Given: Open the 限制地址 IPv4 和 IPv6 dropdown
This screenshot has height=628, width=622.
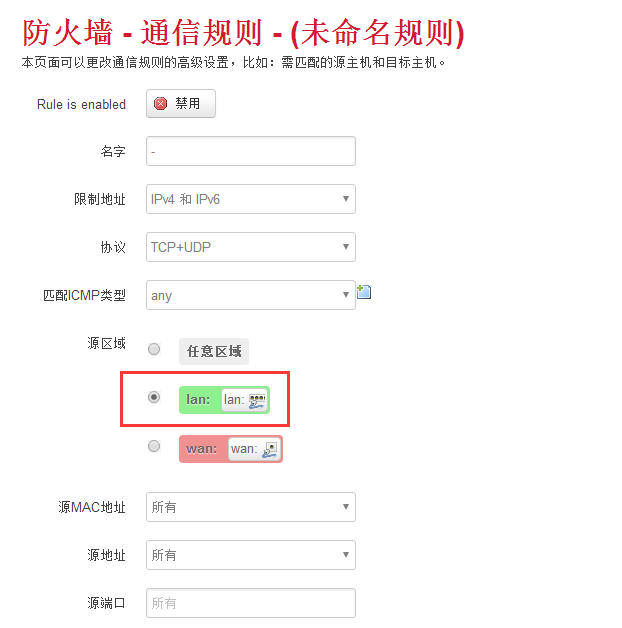Looking at the screenshot, I should pos(250,199).
